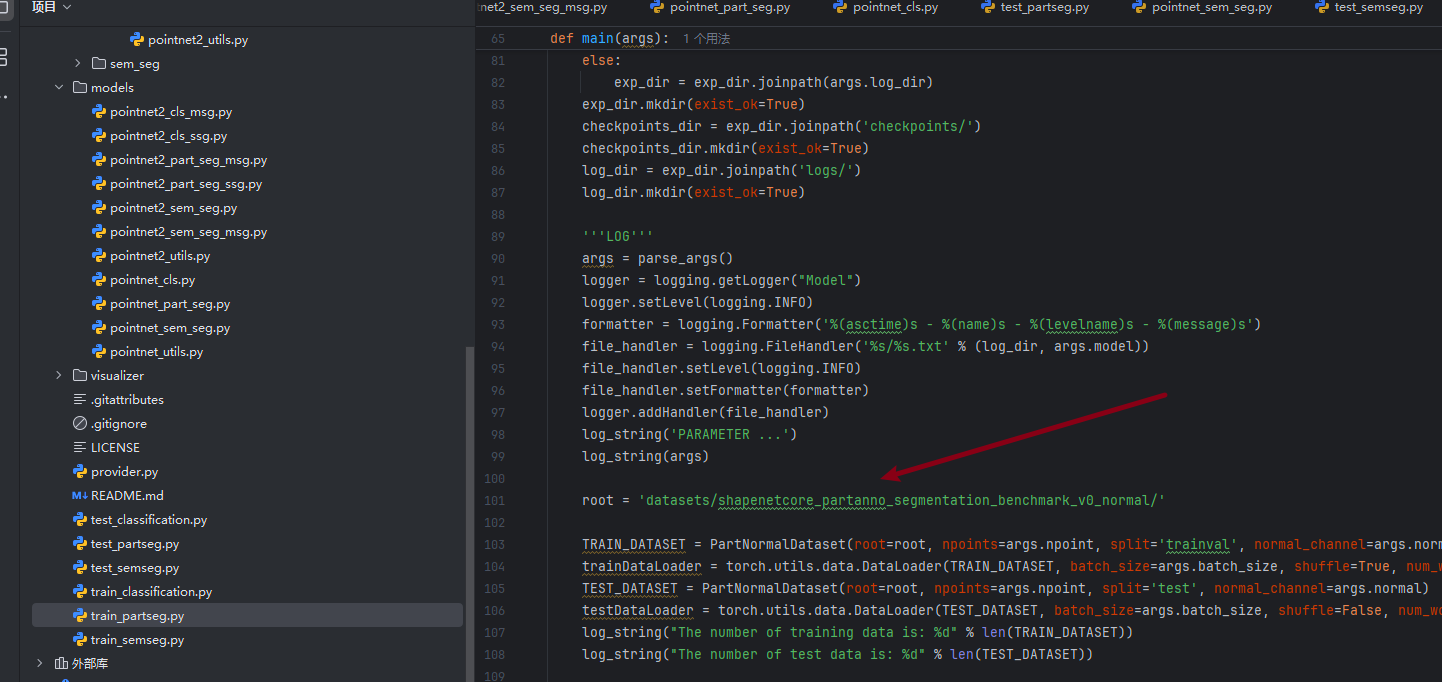Image resolution: width=1442 pixels, height=682 pixels.
Task: Click the .gitattributes file icon
Action: coord(80,400)
